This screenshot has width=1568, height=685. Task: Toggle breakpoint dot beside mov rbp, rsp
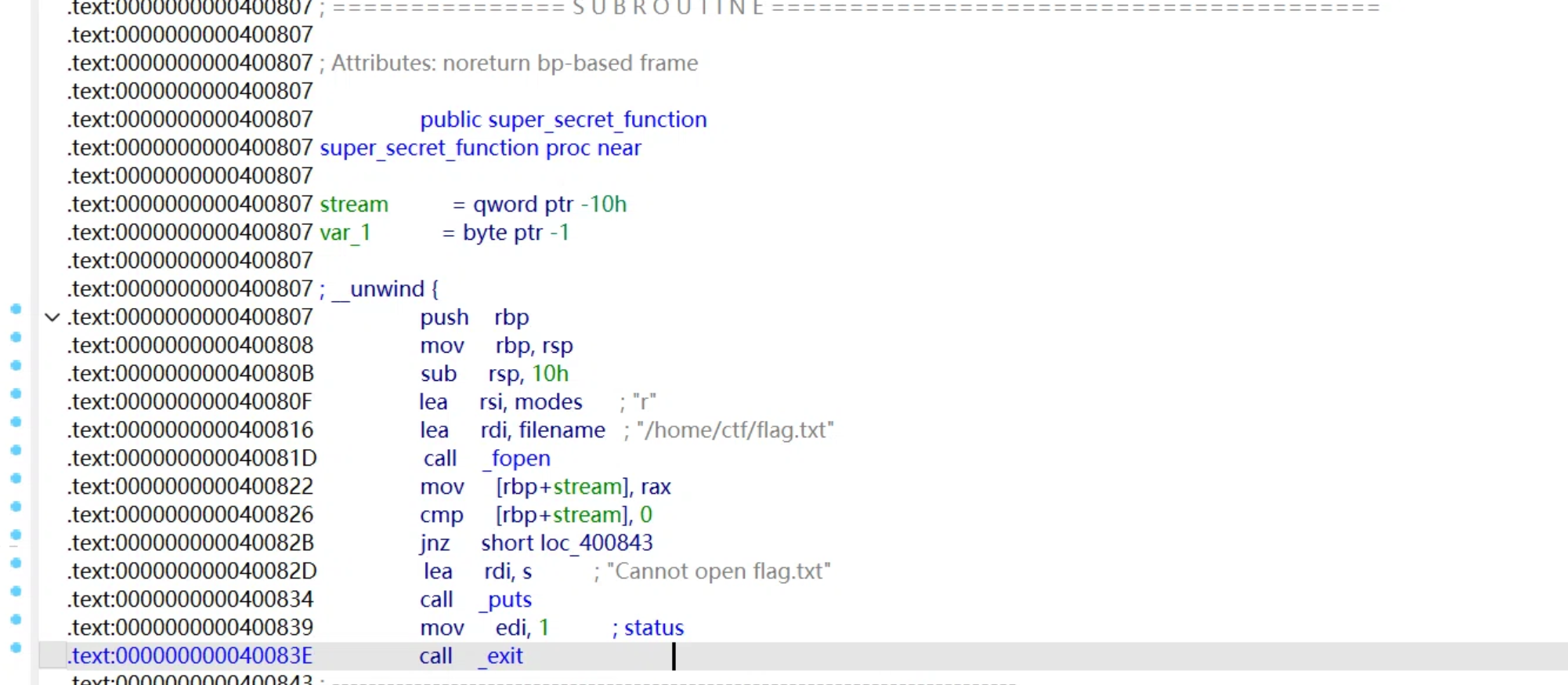click(16, 337)
